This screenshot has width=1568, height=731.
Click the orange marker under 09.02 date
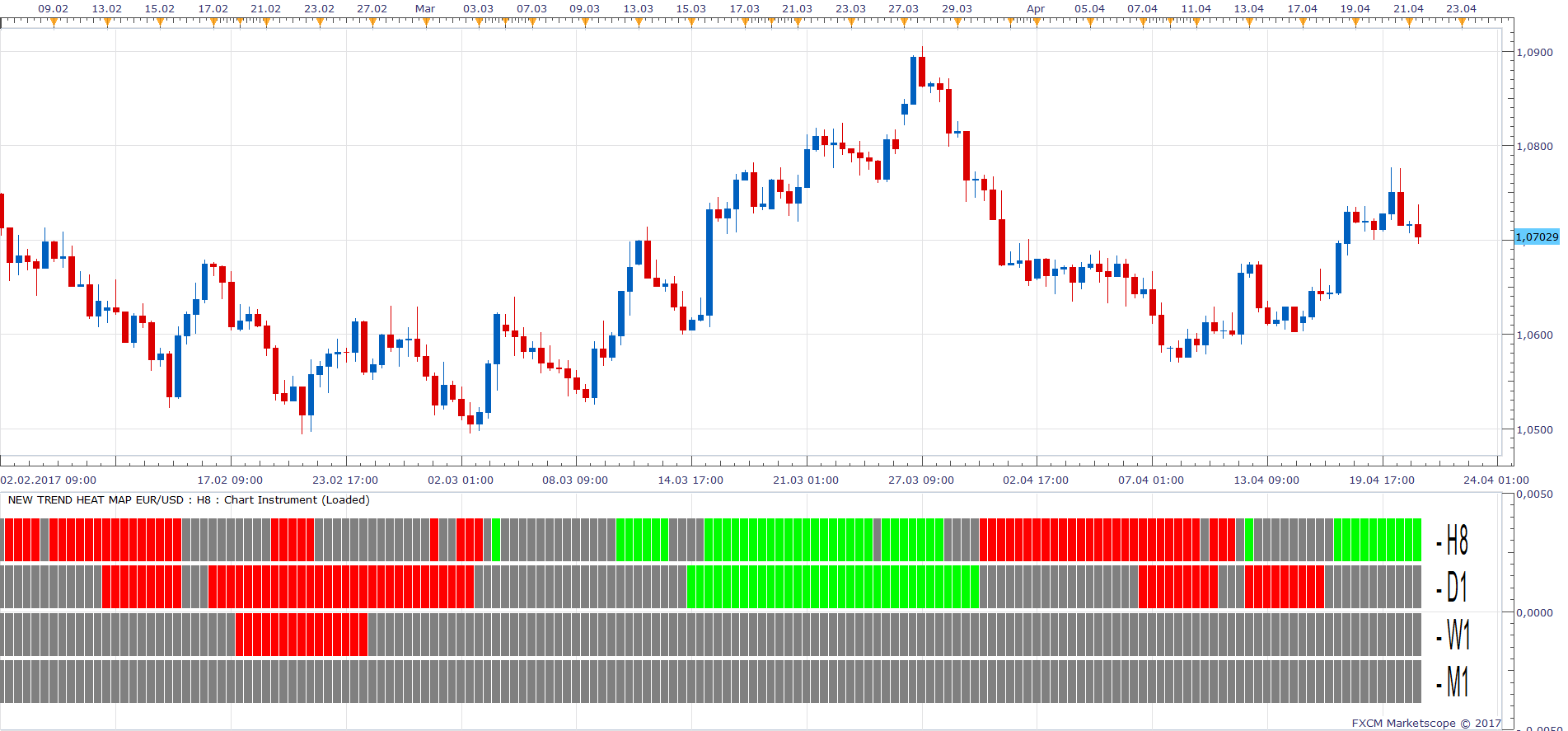point(54,22)
